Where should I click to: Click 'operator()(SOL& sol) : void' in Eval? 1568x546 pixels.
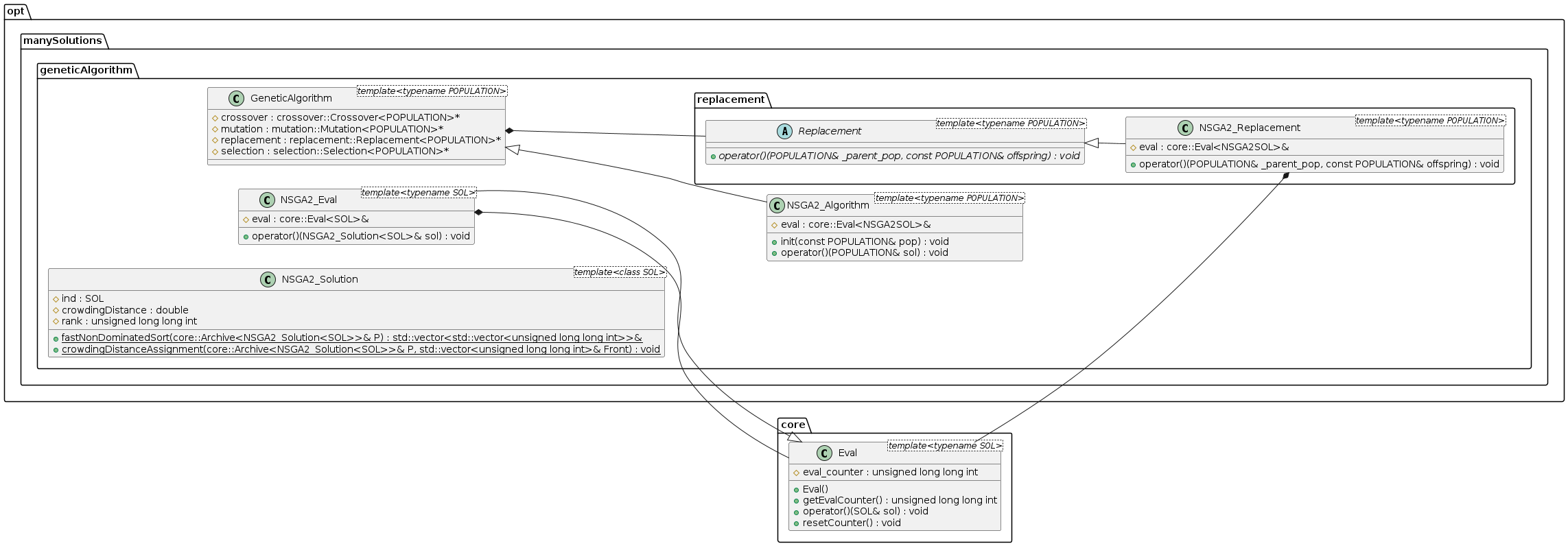(865, 512)
